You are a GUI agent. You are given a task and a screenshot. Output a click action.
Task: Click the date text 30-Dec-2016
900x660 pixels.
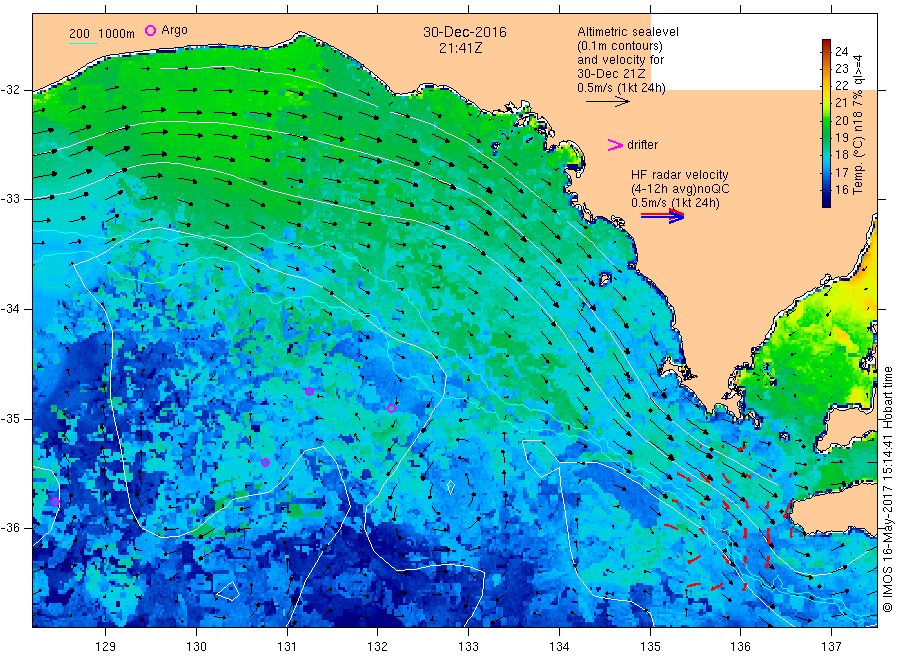pos(465,32)
